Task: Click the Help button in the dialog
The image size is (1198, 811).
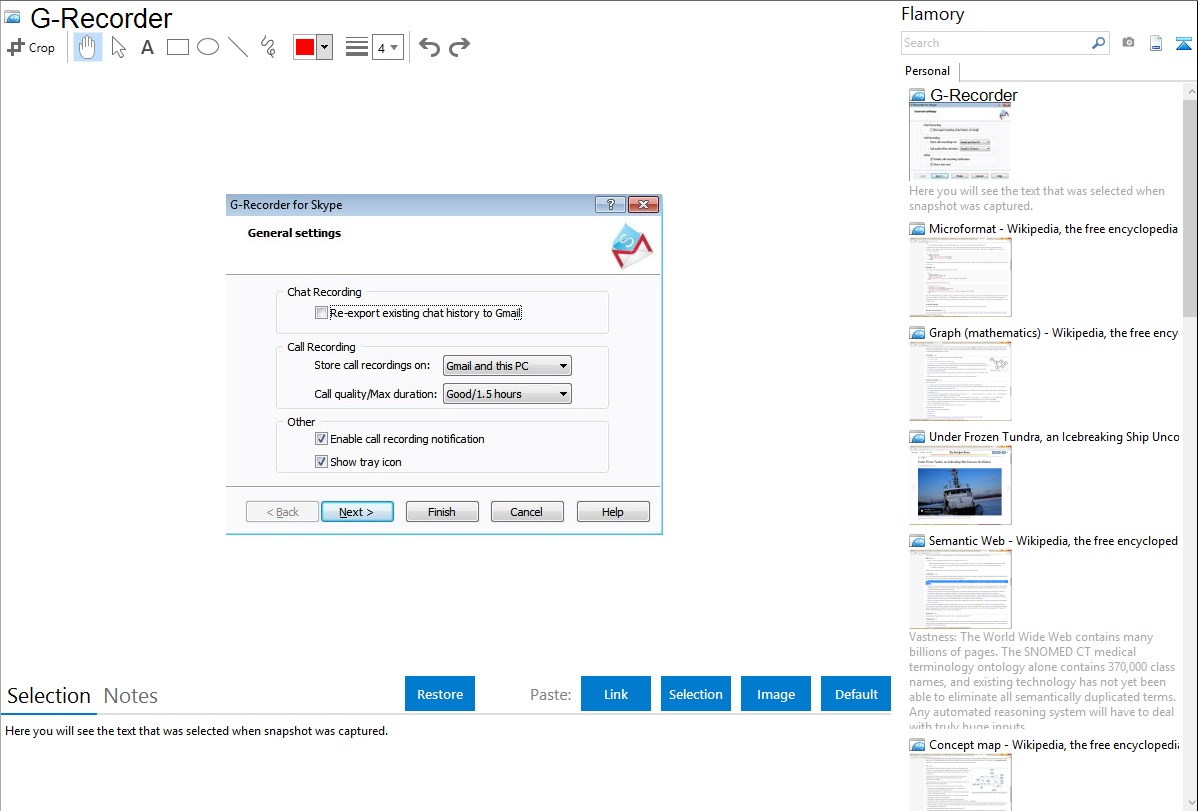Action: (614, 512)
